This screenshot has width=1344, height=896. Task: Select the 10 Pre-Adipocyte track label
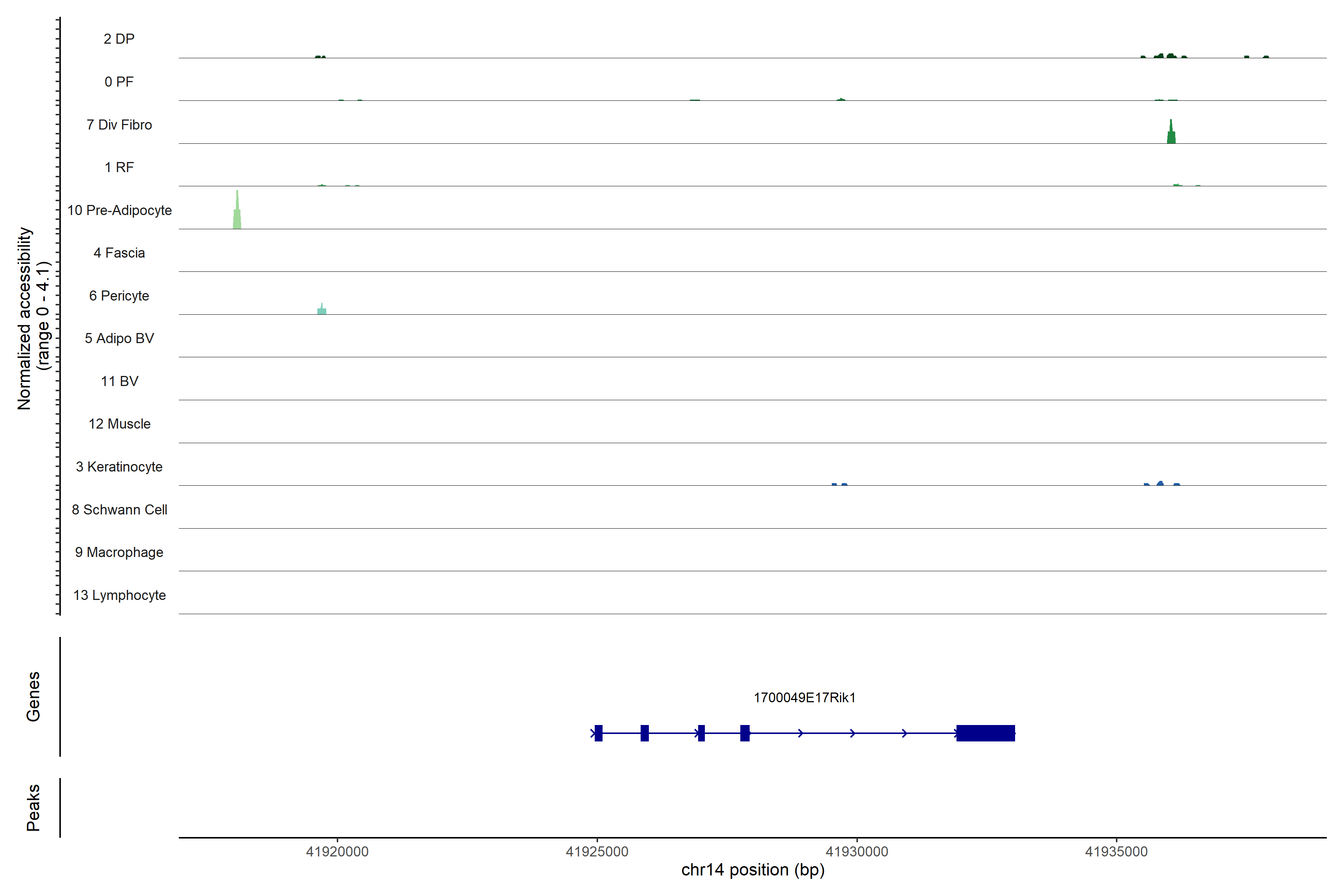(x=119, y=210)
